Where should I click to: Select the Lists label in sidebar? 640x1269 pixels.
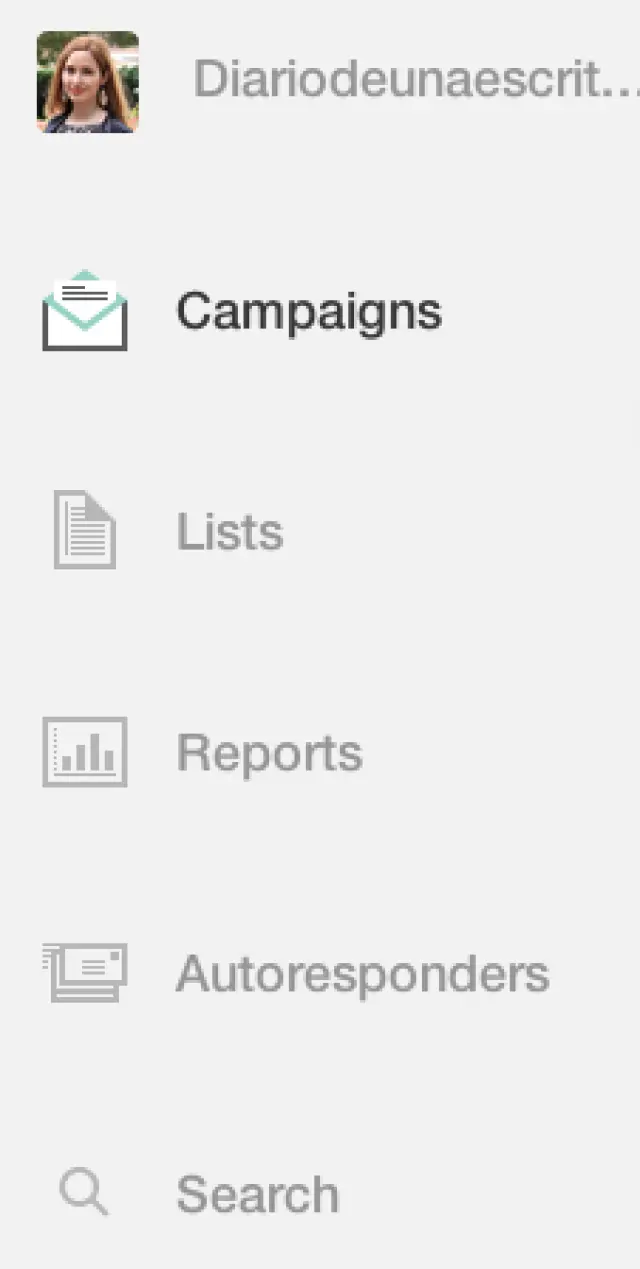230,531
